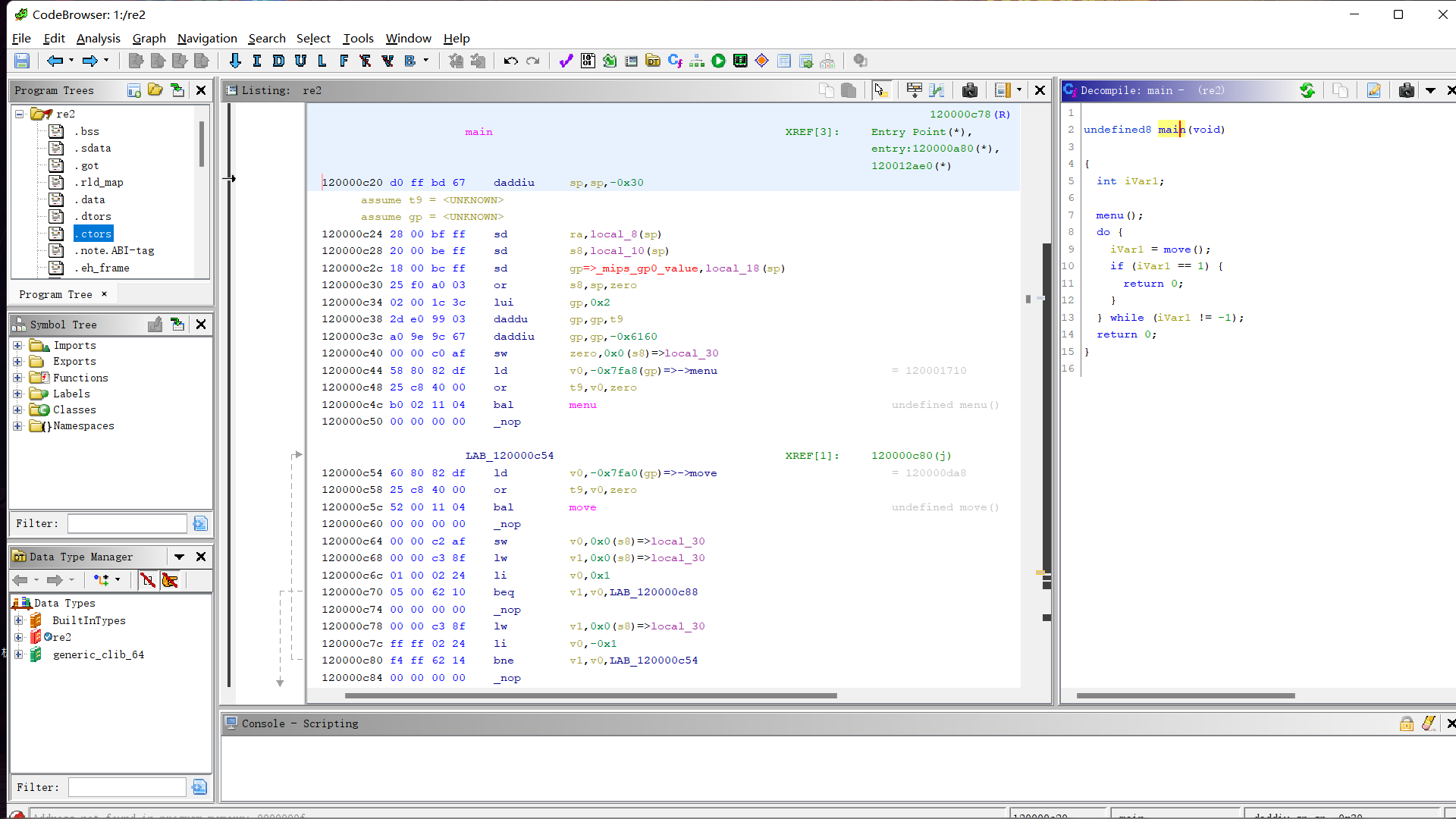
Task: Click the re2 entry in Symbol Tree
Action: click(60, 637)
